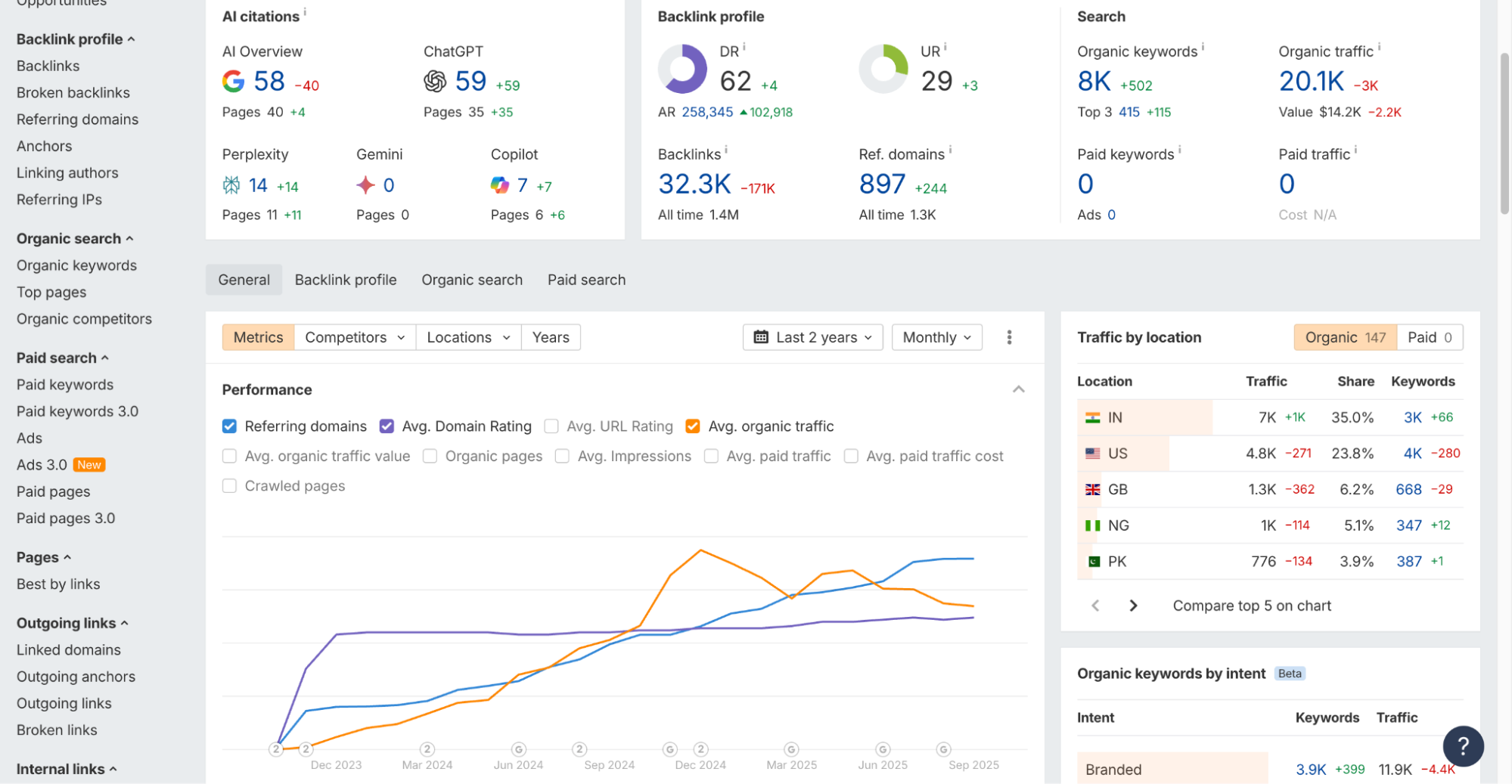Image resolution: width=1512 pixels, height=784 pixels.
Task: Check the Crawled pages checkbox
Action: (x=229, y=485)
